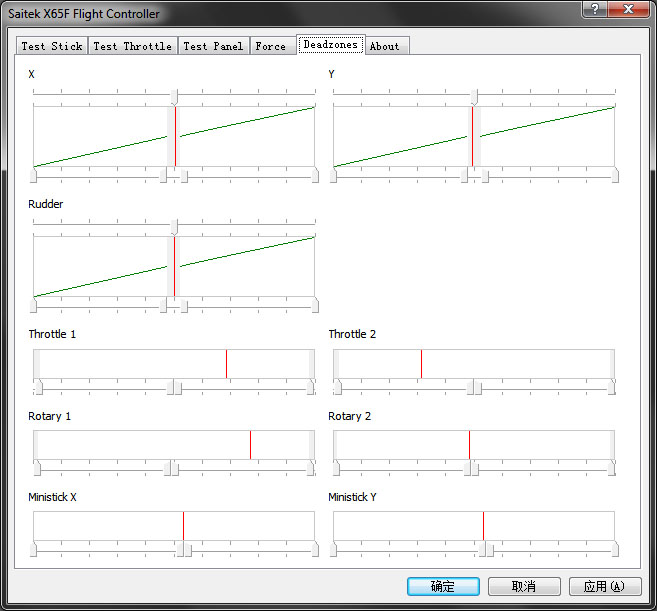Viewport: 657px width, 611px height.
Task: Click X axis bottom far-right slider thumb
Action: (315, 175)
